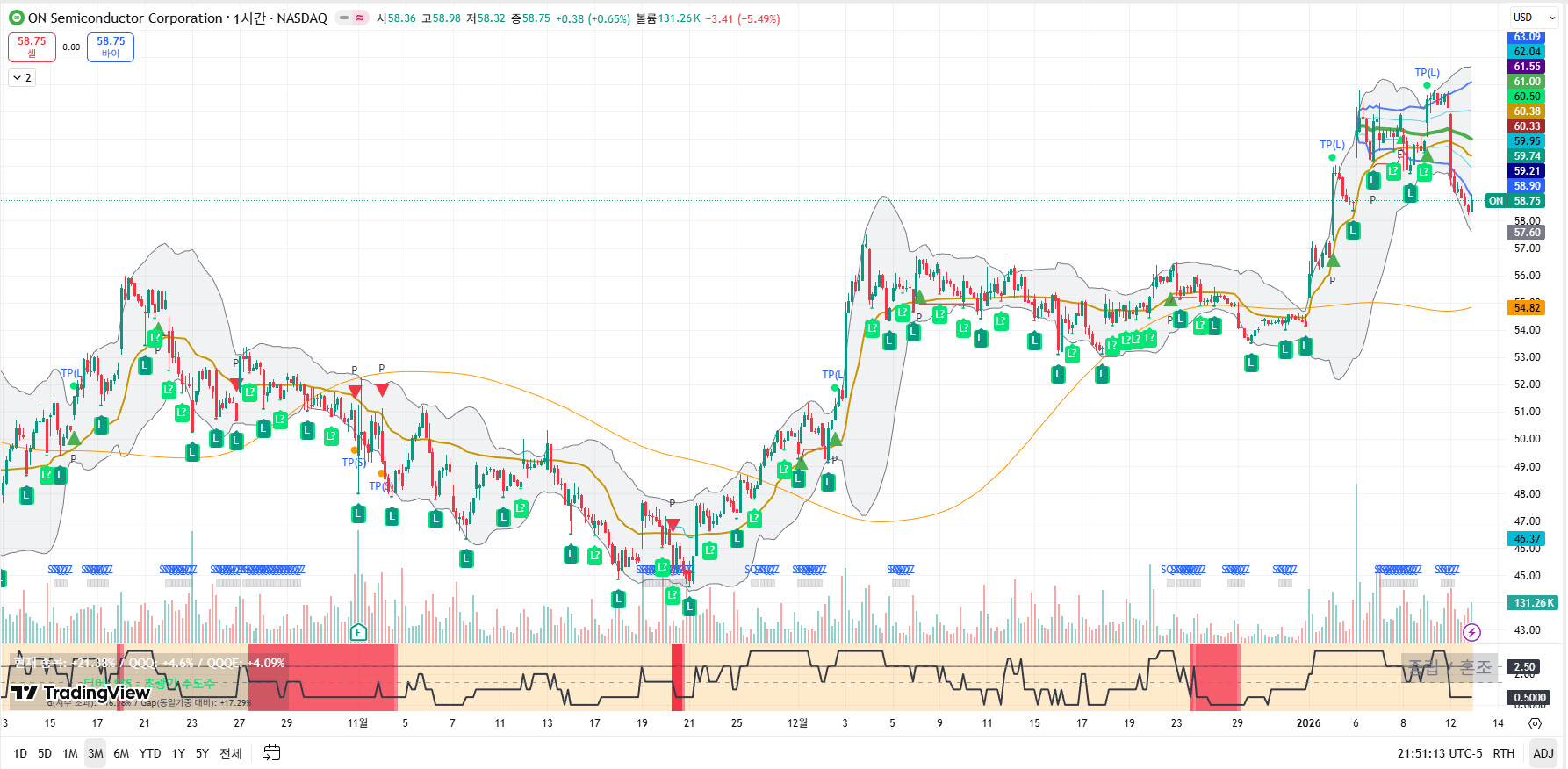
Task: Click the ON Semiconductor green logo icon
Action: click(16, 18)
